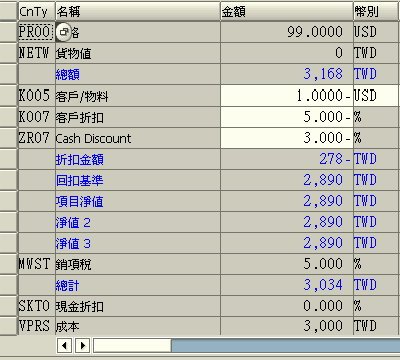Click the 名稱 column header
The width and height of the screenshot is (400, 360).
click(x=137, y=12)
